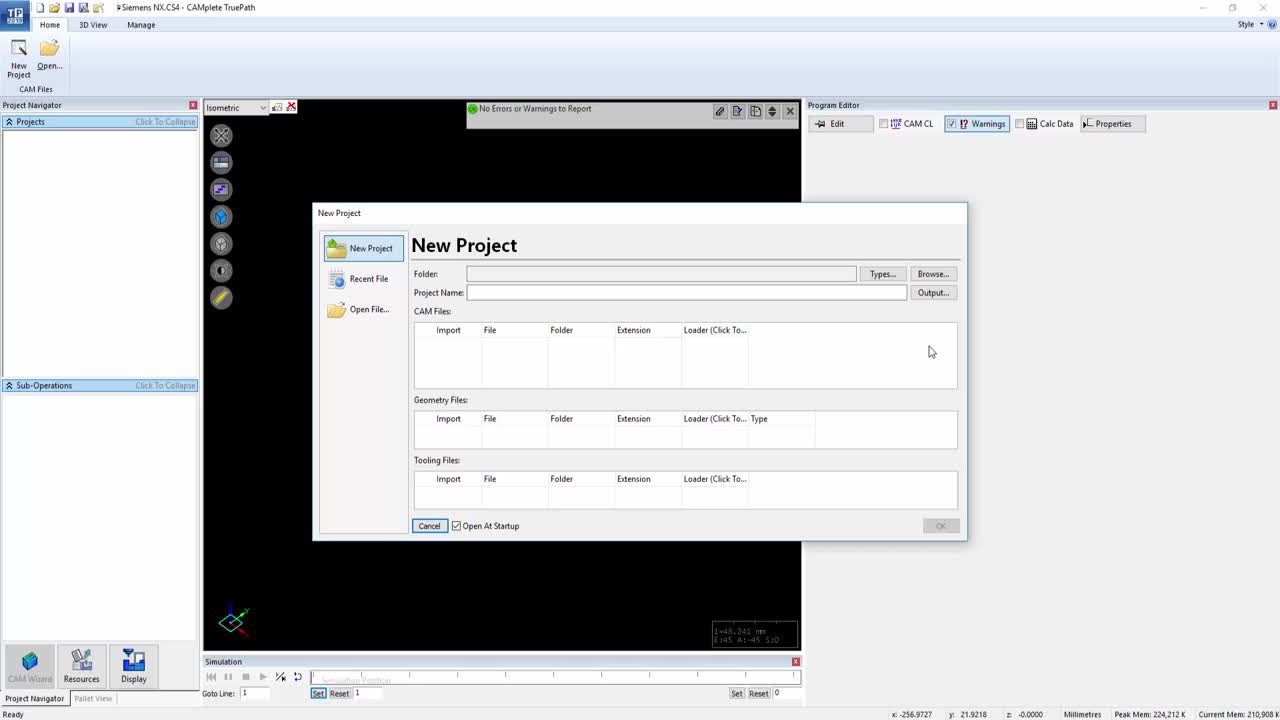1280x720 pixels.
Task: Click Cancel in New Project dialog
Action: coord(429,526)
